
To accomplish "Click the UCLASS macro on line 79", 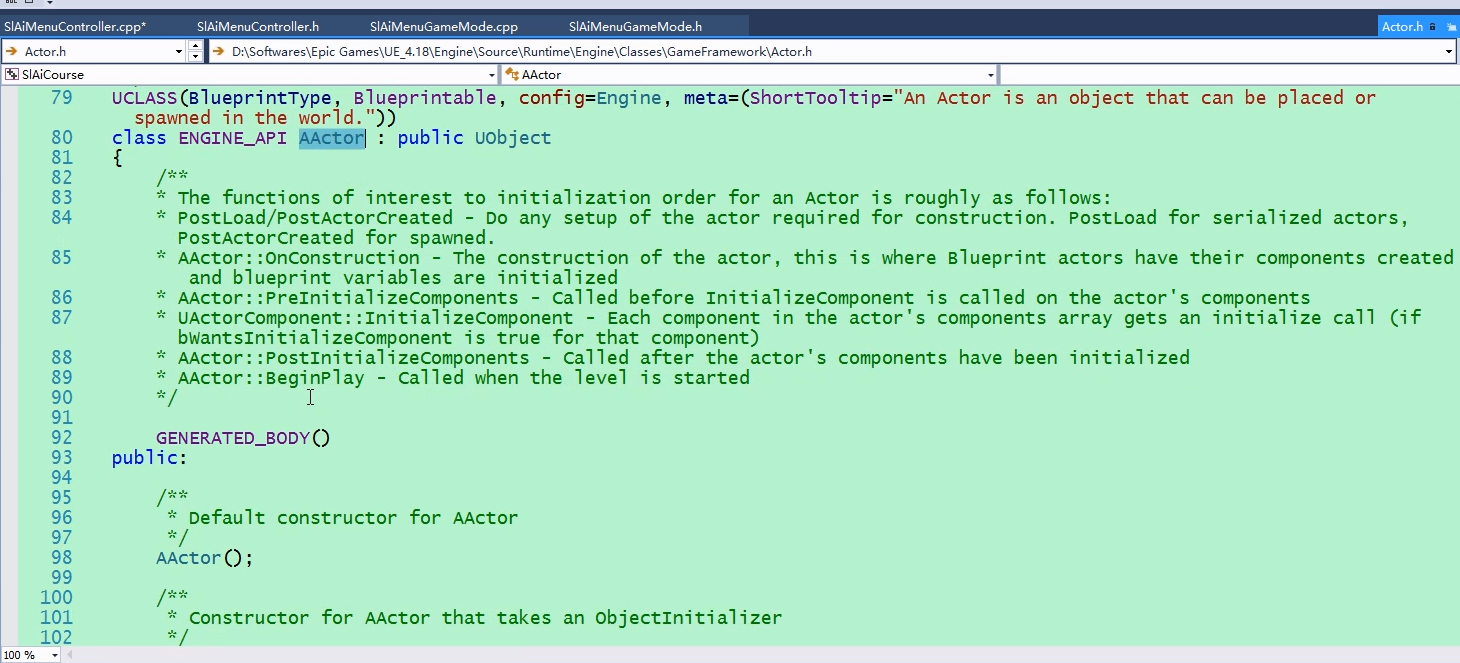I will (145, 98).
